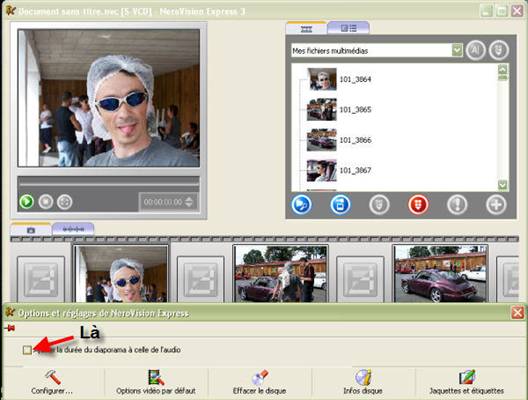
Task: Click the grey round icon at top right of media panel
Action: [x=499, y=50]
